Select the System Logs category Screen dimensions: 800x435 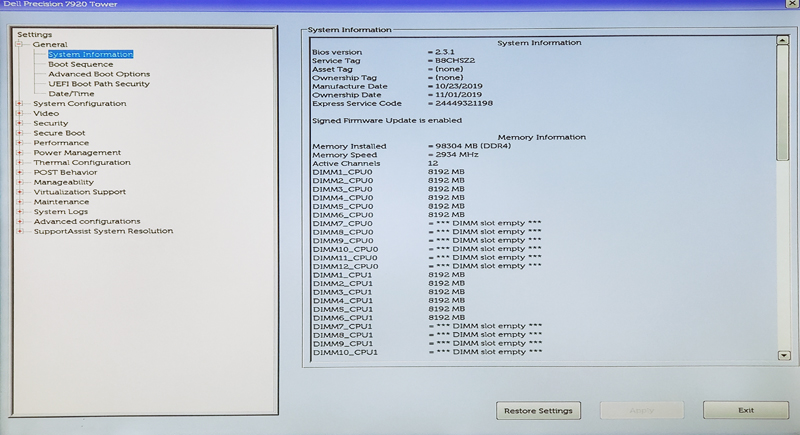coord(61,212)
